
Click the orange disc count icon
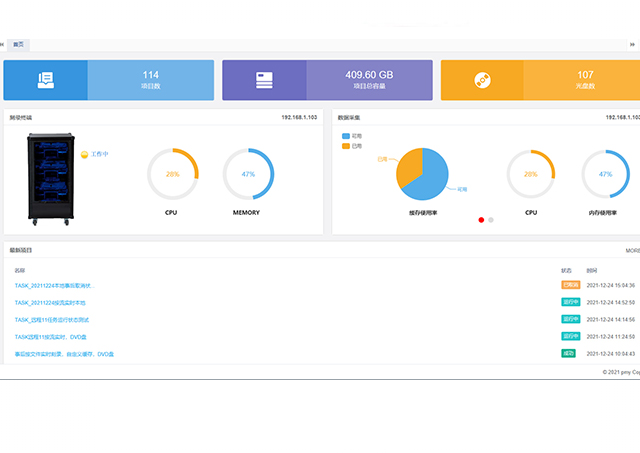[482, 80]
